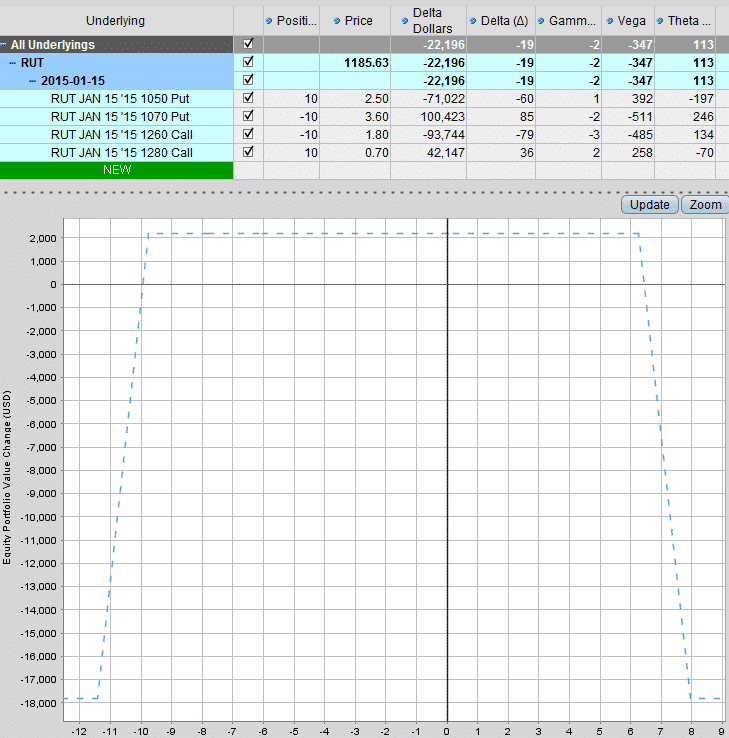Uncheck the 1050 Put checkbox
The width and height of the screenshot is (729, 738).
[248, 97]
